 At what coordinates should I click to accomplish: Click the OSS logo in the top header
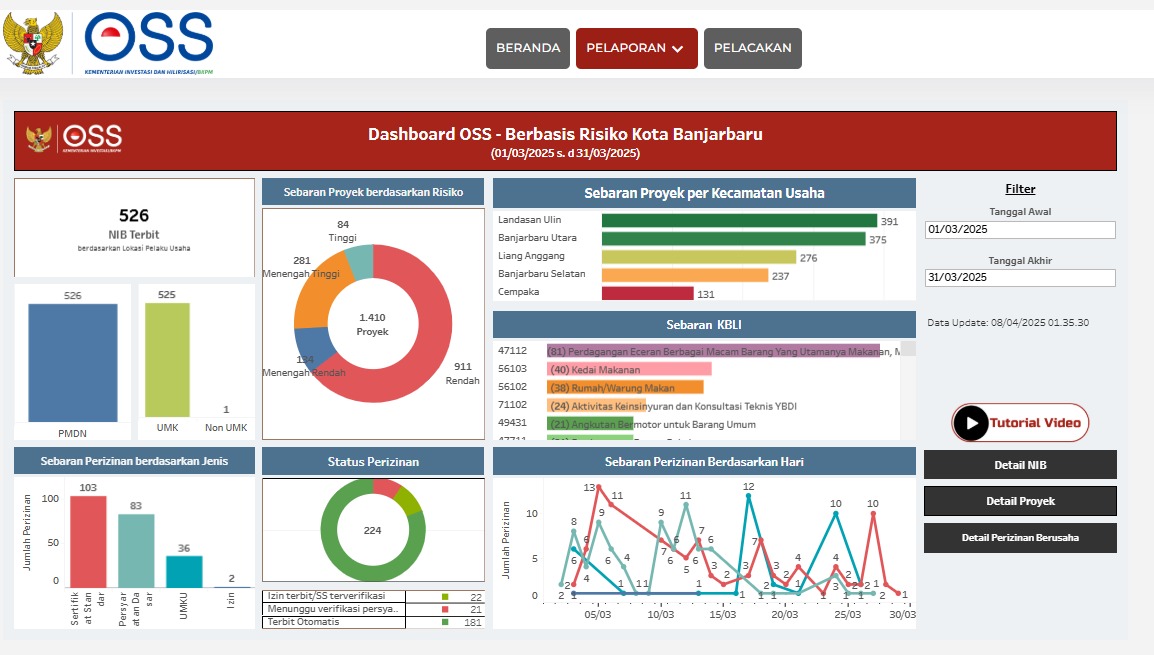pyautogui.click(x=149, y=42)
